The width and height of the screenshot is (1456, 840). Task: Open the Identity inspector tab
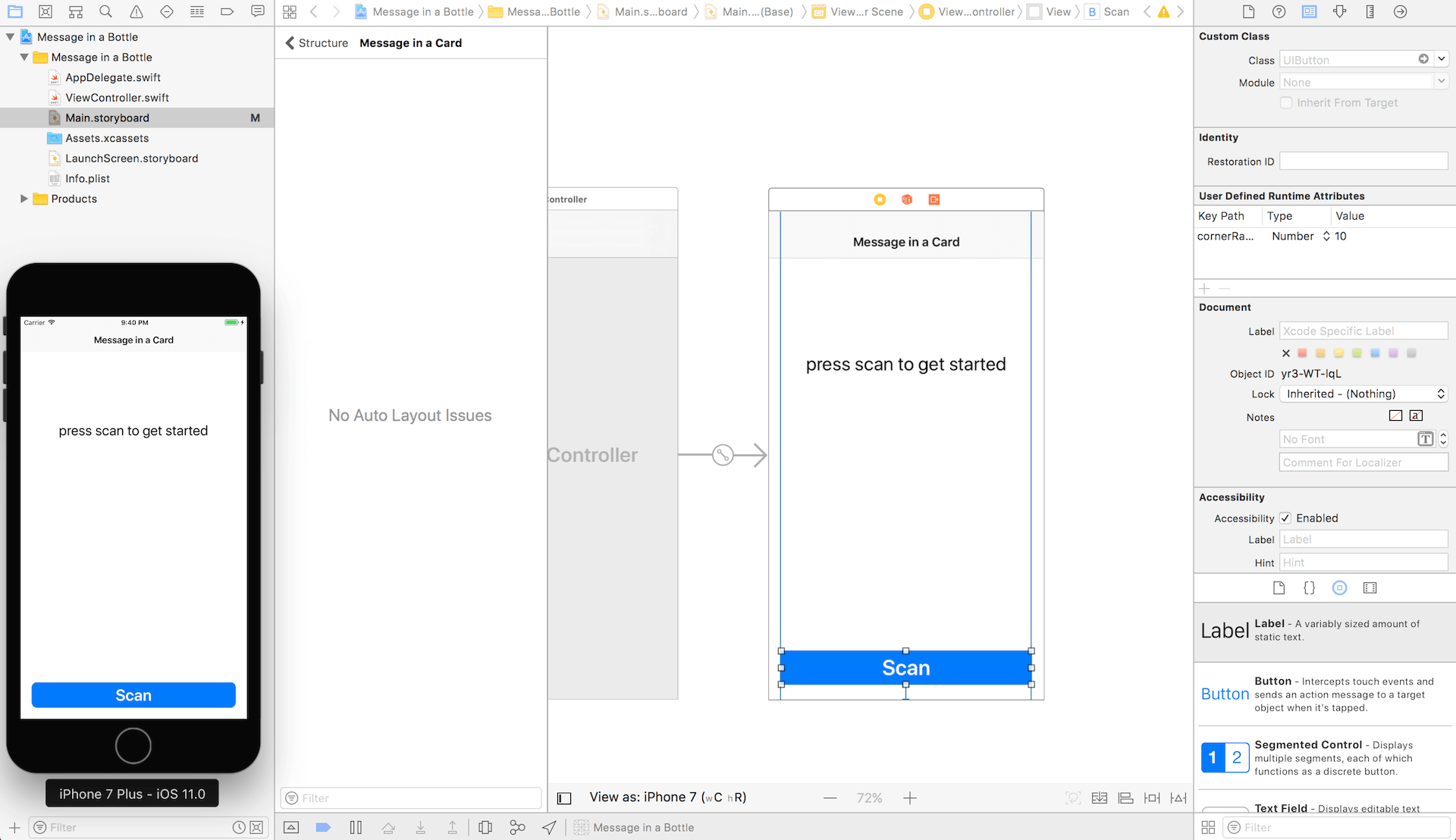pos(1309,11)
